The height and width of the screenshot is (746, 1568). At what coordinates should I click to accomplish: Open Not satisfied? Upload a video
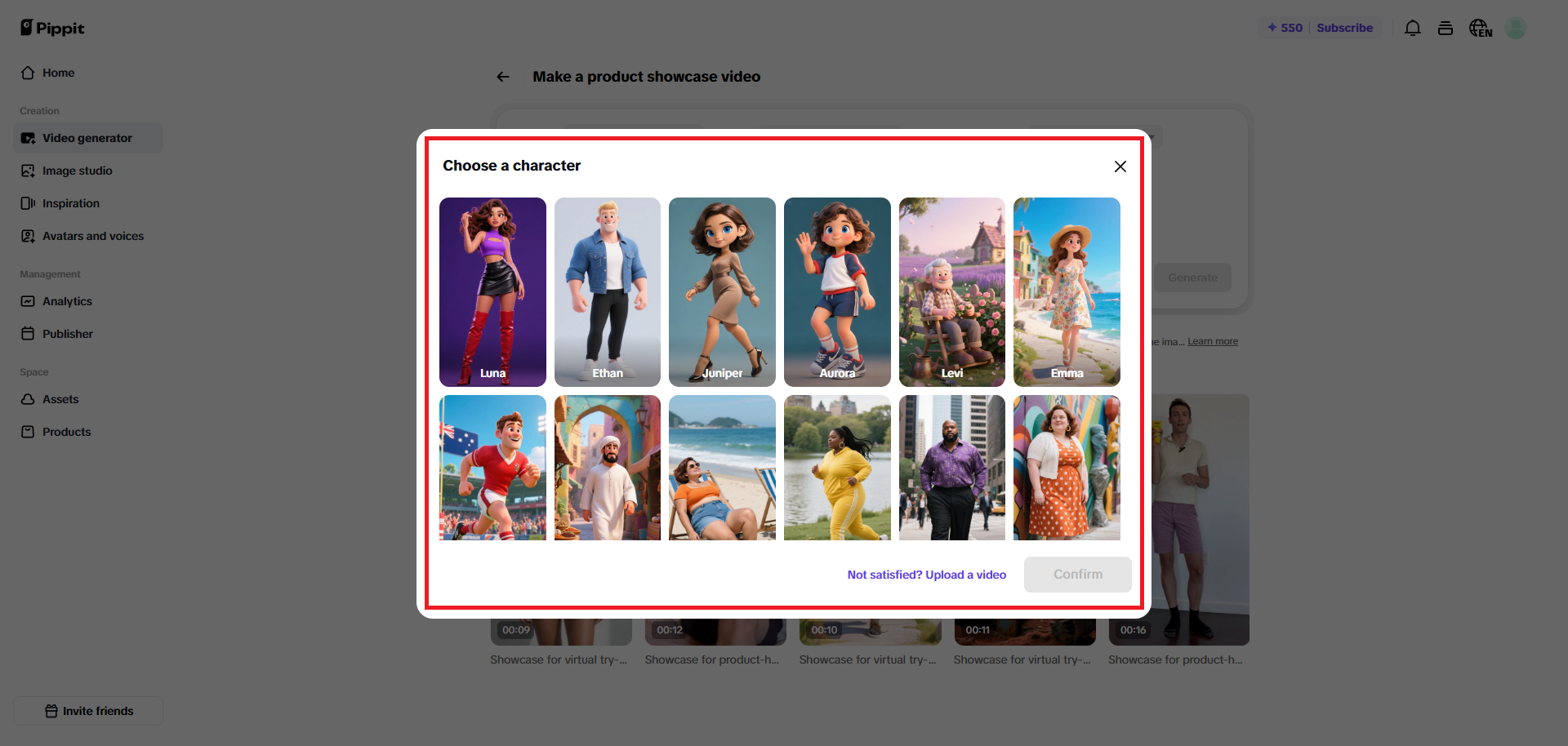(x=926, y=574)
